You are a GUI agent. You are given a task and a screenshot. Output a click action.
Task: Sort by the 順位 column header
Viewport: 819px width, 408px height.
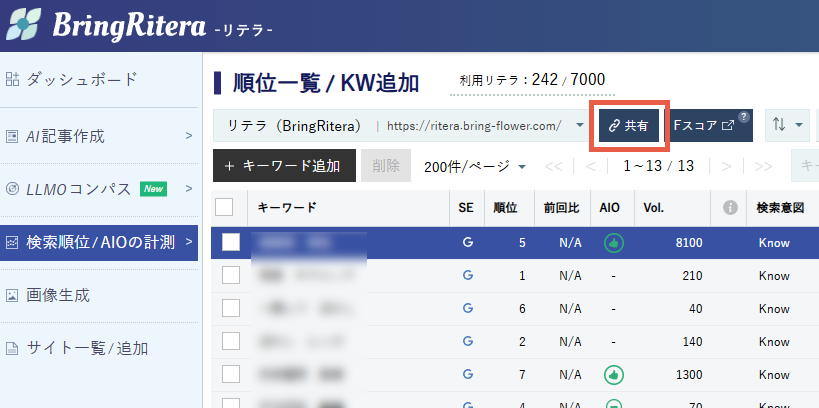(x=505, y=208)
